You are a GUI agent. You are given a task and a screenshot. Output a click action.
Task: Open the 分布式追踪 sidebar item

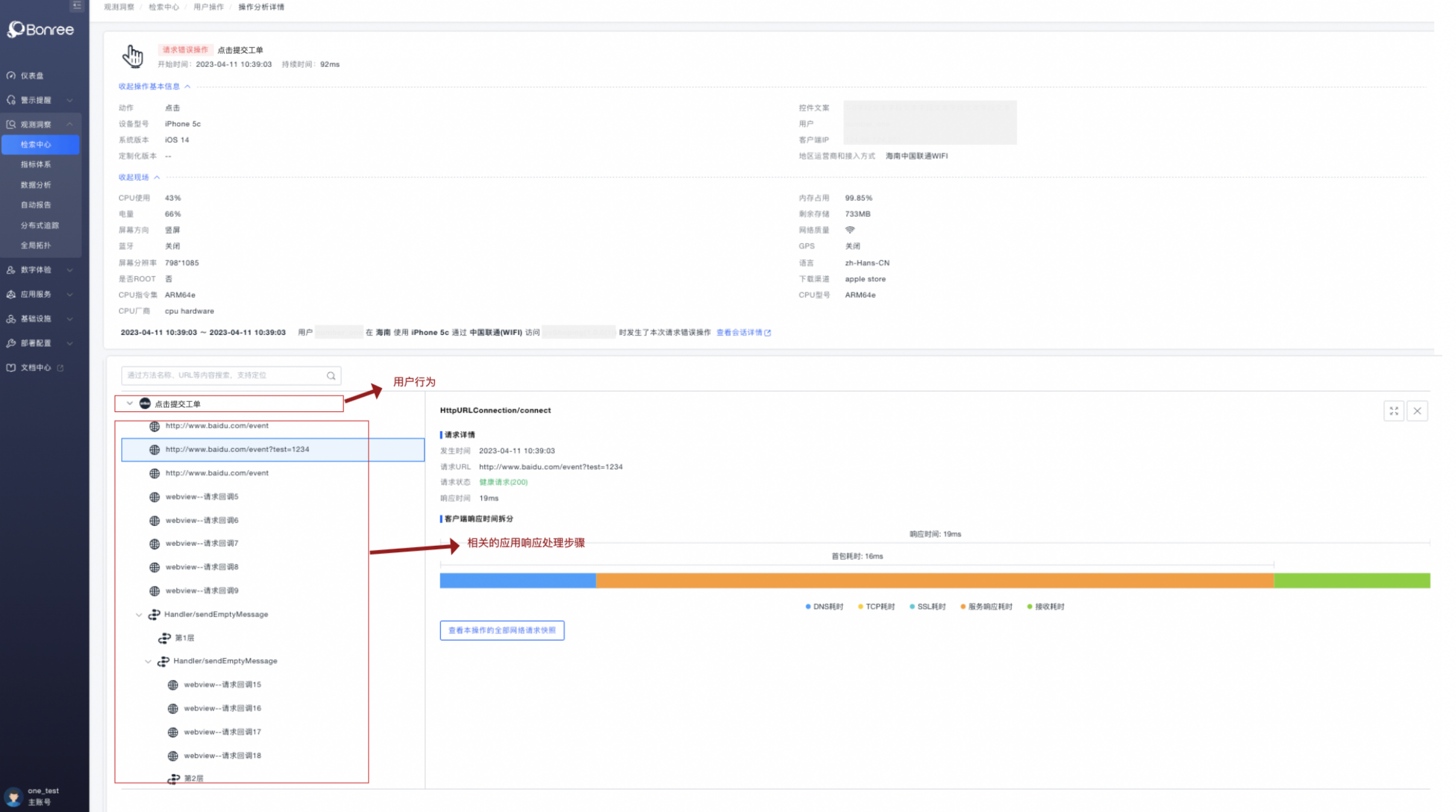(x=39, y=226)
